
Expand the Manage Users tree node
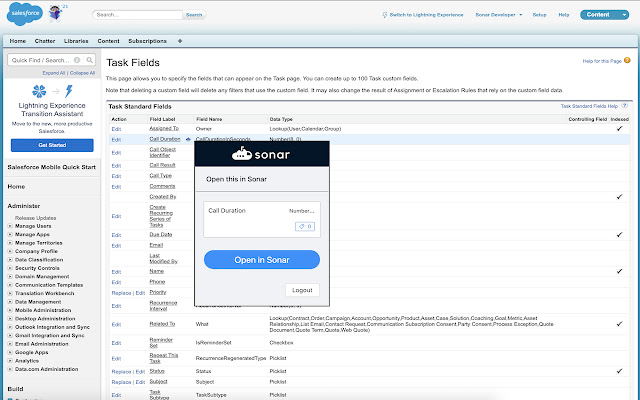(10, 226)
